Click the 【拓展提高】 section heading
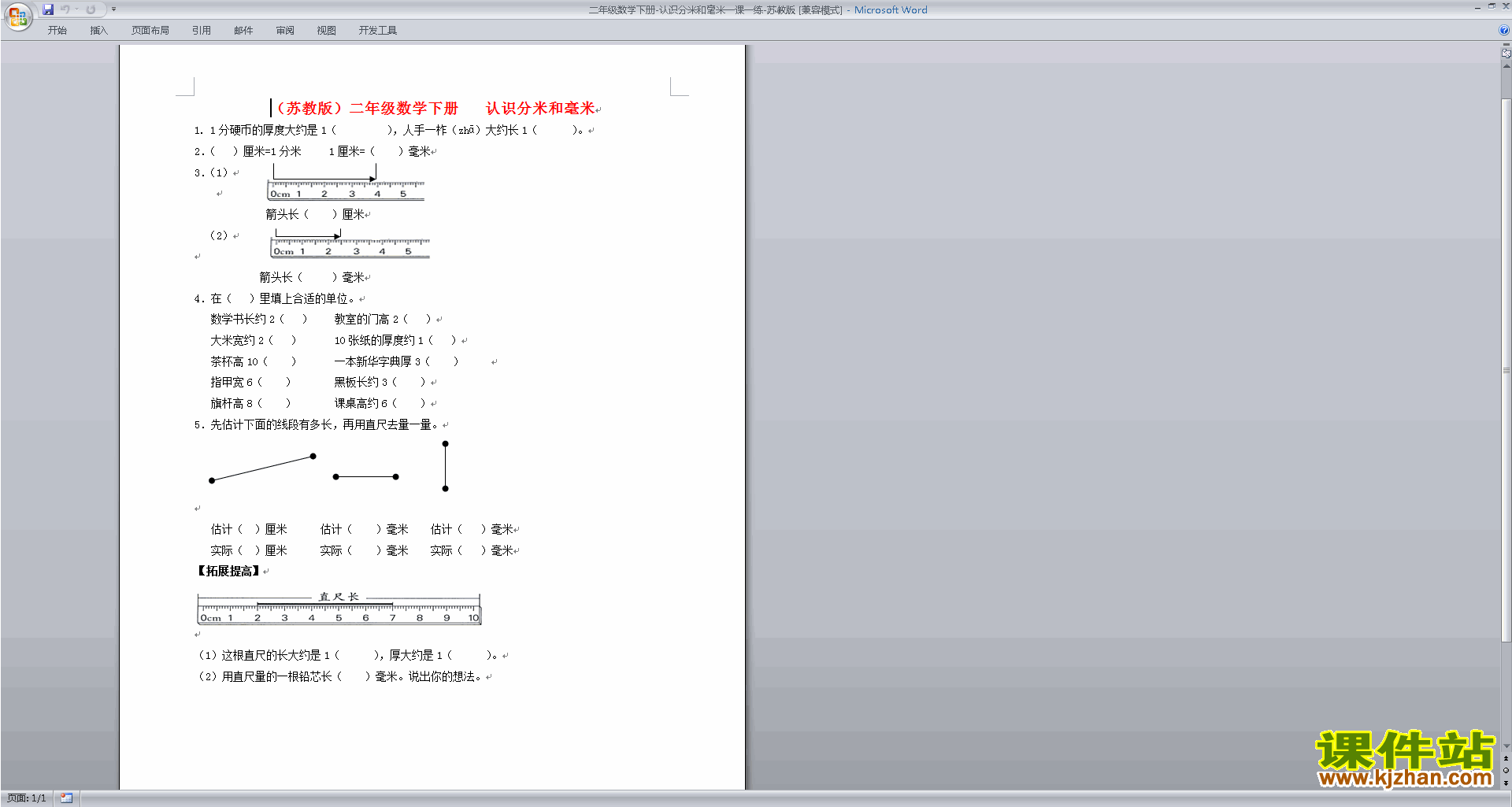 [x=228, y=572]
